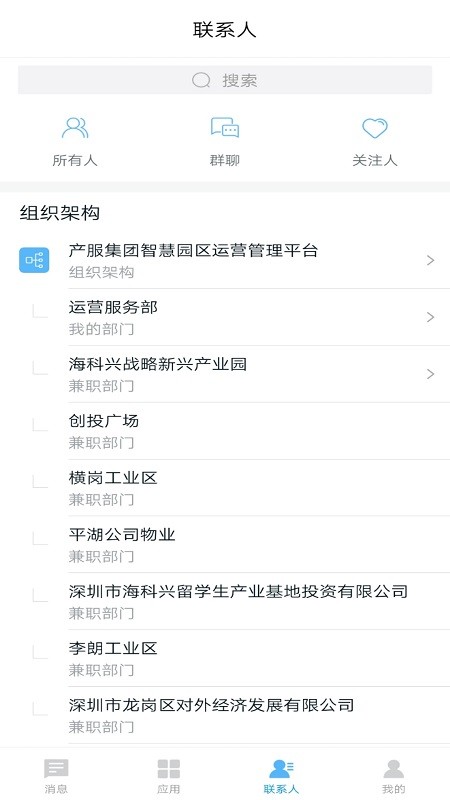The image size is (450, 800).
Task: Open the 我的 profile icon
Action: point(393,768)
